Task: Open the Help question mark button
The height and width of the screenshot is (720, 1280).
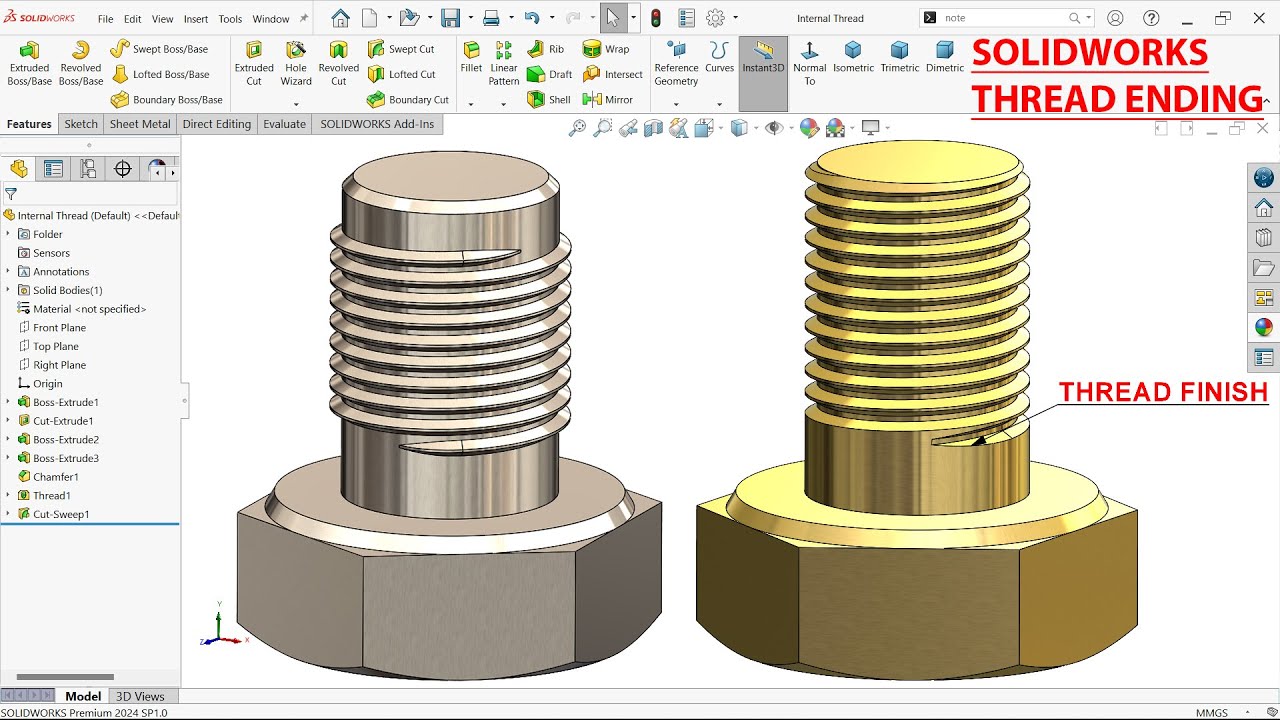Action: tap(1151, 18)
